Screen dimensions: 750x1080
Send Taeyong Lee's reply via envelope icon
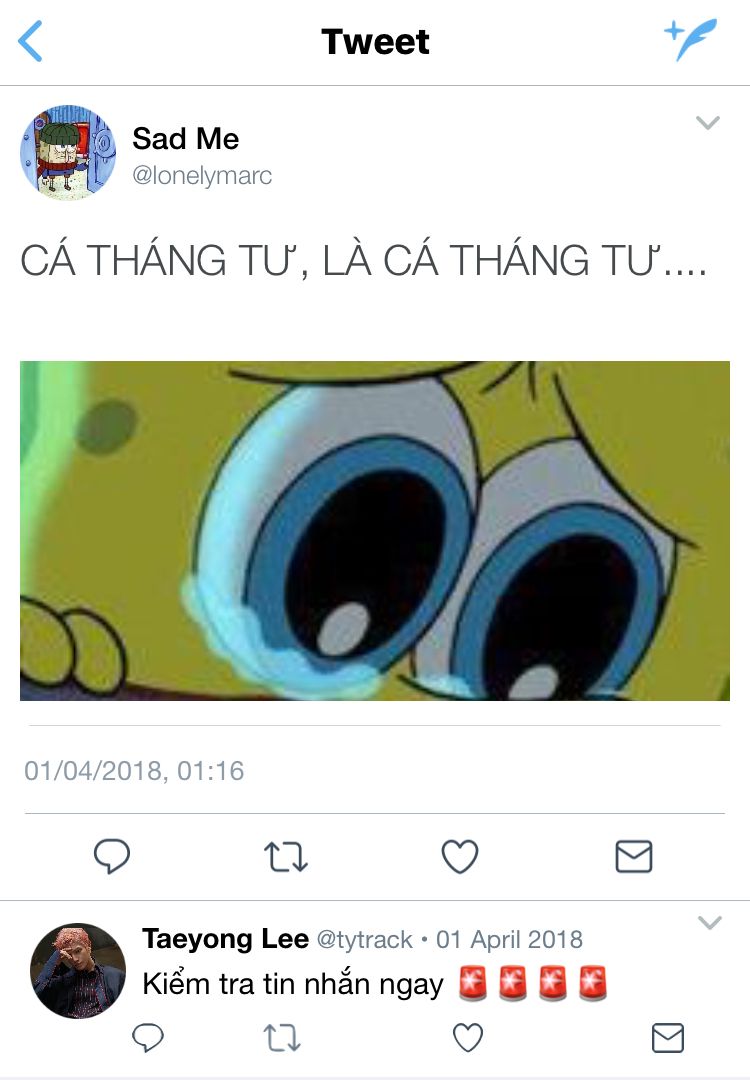pos(667,1037)
